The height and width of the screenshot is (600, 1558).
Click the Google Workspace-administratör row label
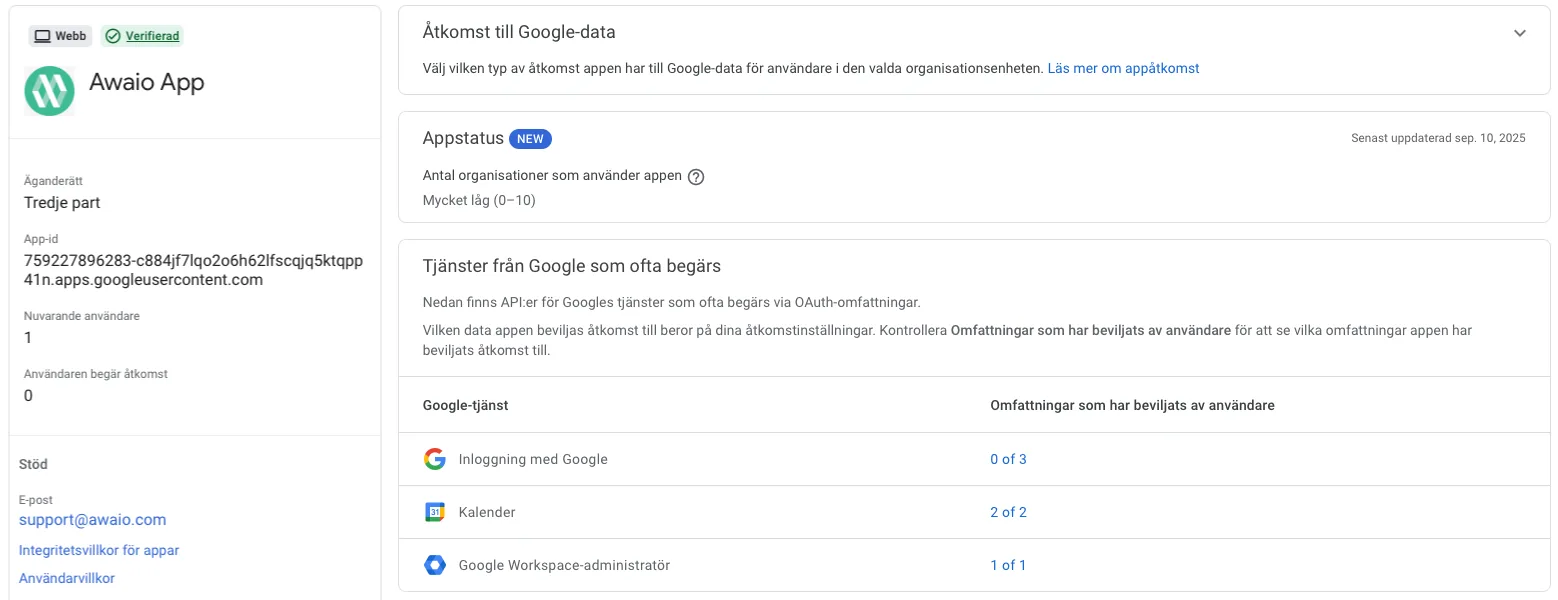pos(564,565)
